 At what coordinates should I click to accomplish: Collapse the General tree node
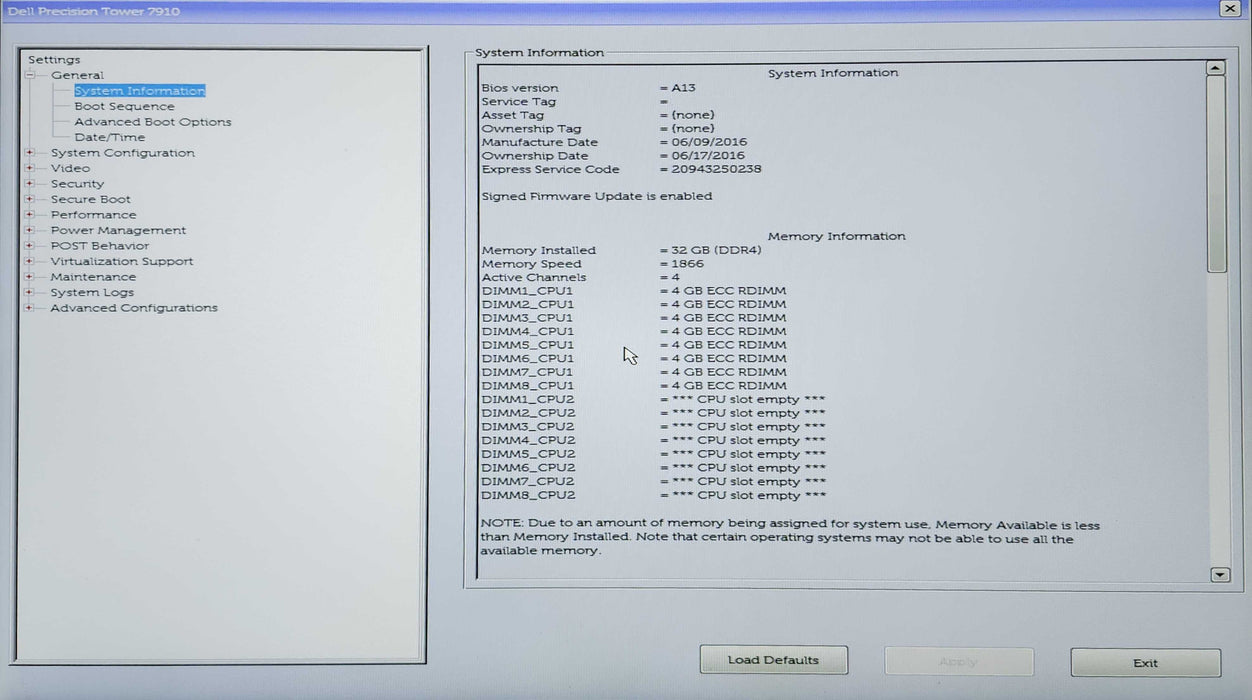point(30,75)
